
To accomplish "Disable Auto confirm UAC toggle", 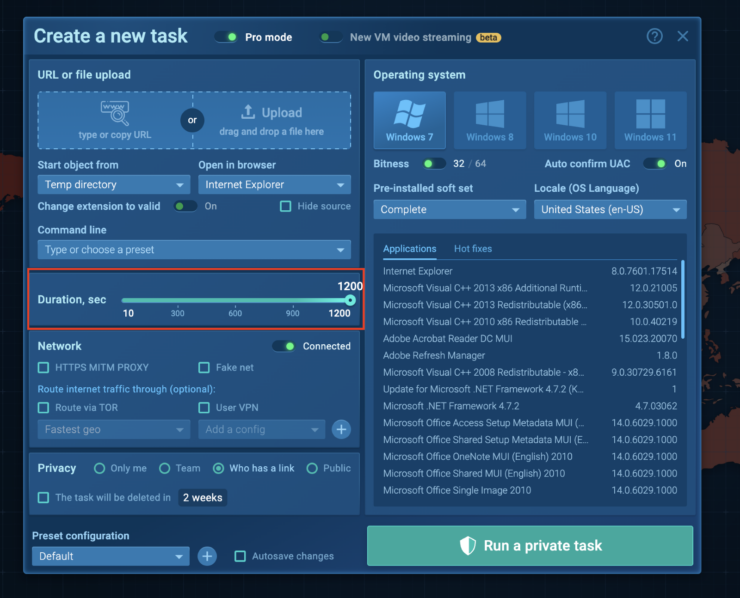I will point(654,164).
